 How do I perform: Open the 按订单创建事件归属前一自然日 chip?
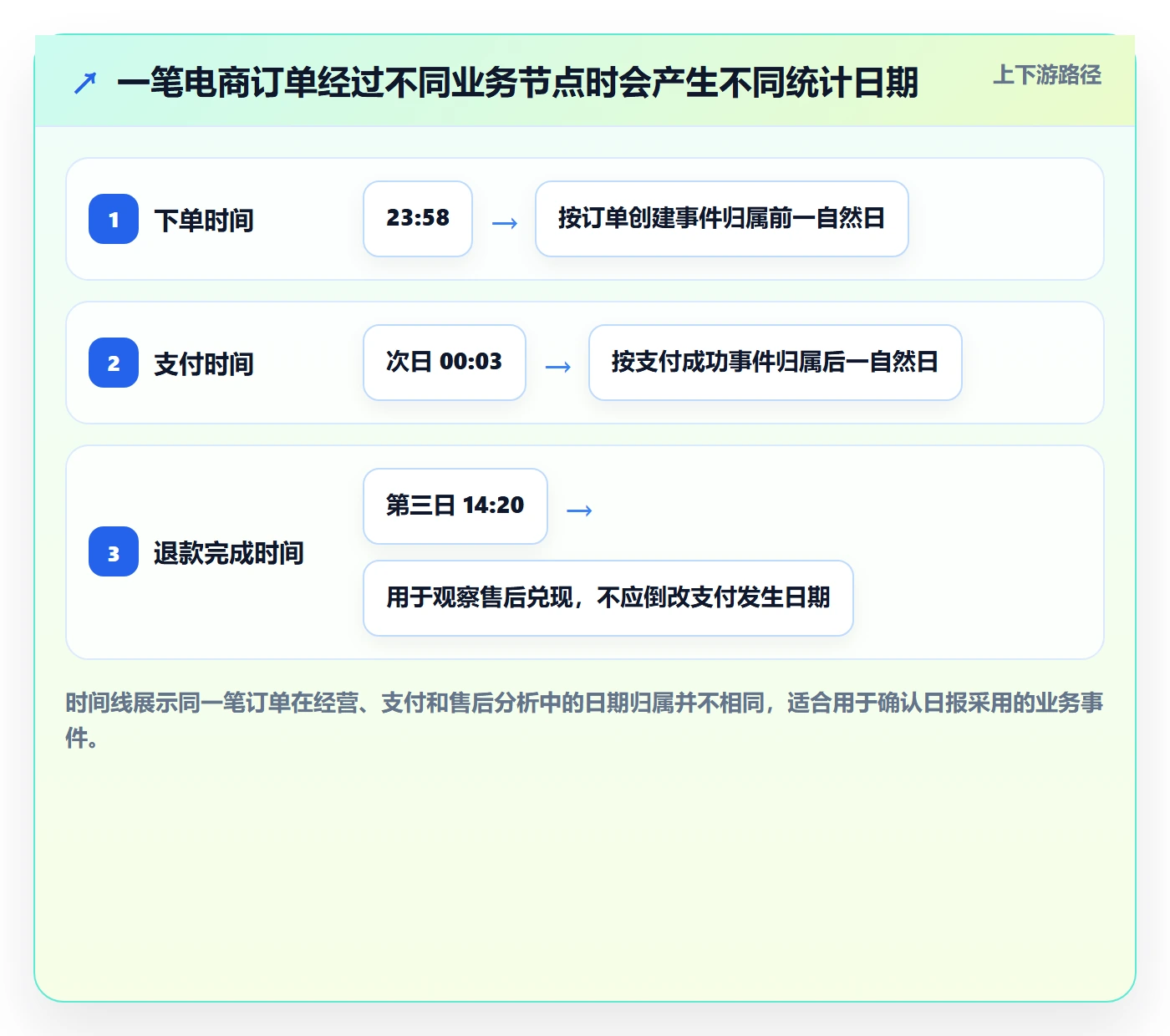(x=722, y=219)
